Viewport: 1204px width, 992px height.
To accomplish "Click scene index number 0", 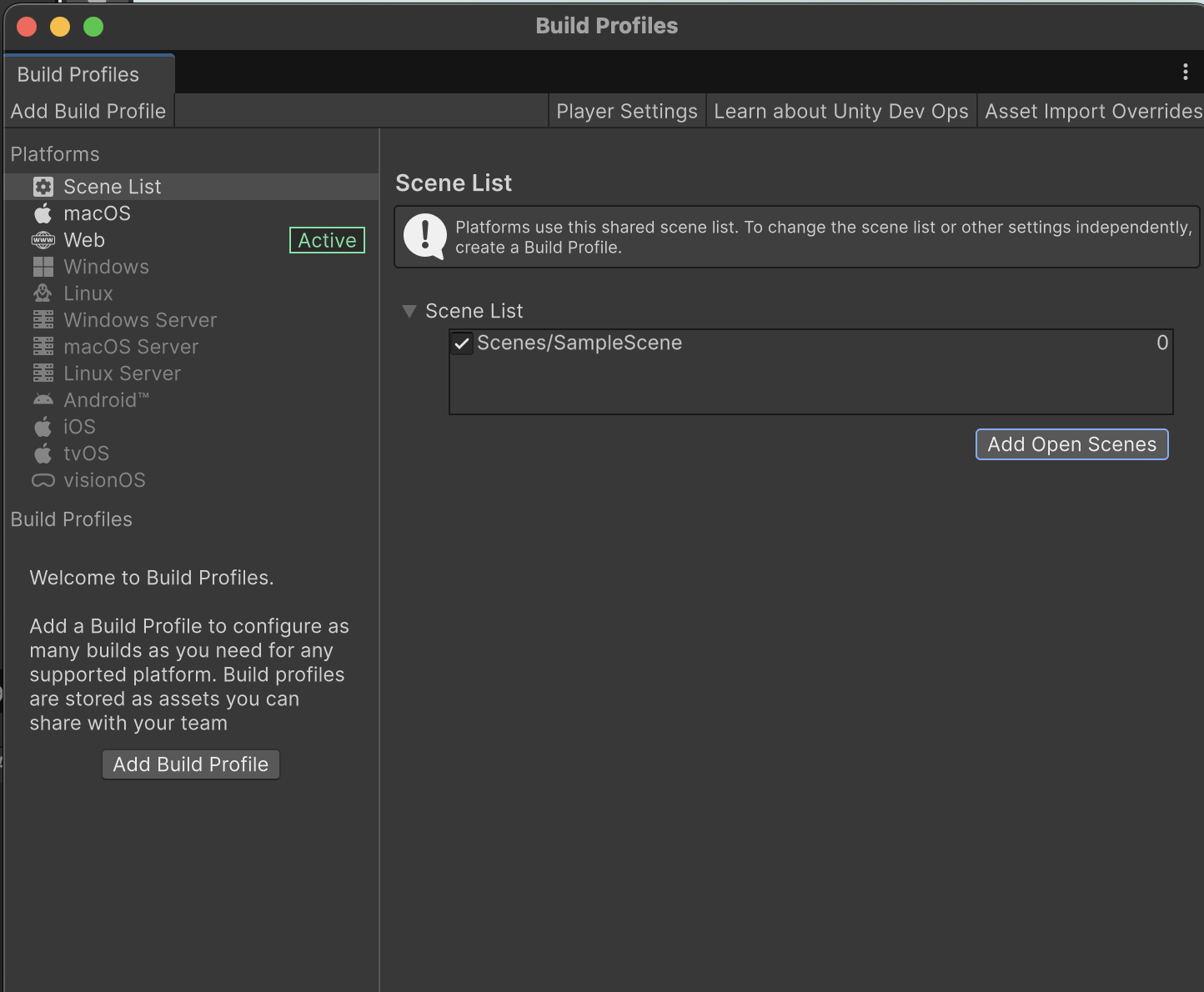I will point(1162,343).
